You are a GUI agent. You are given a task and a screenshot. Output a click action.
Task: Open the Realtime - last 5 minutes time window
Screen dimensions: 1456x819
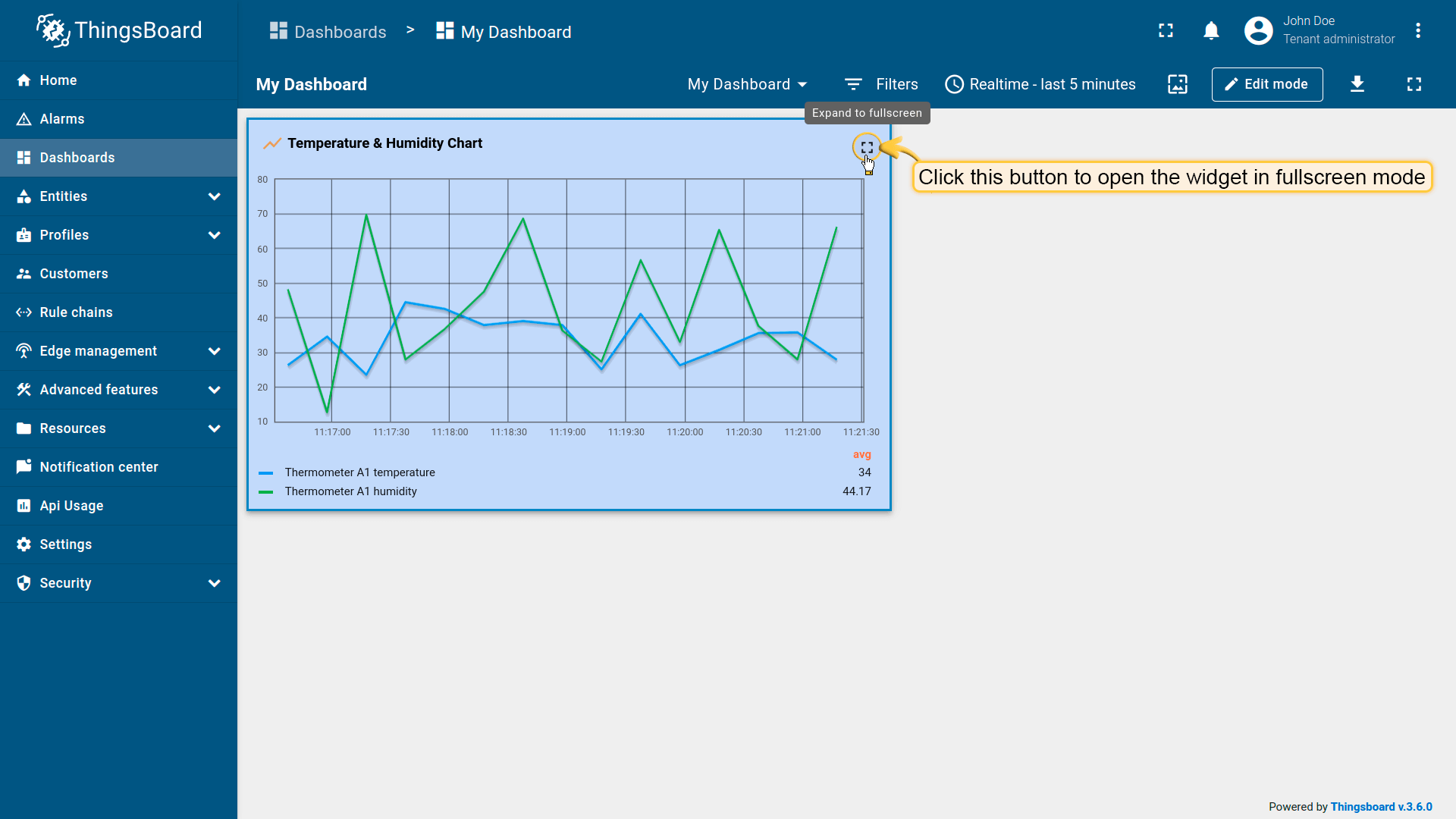point(1040,84)
